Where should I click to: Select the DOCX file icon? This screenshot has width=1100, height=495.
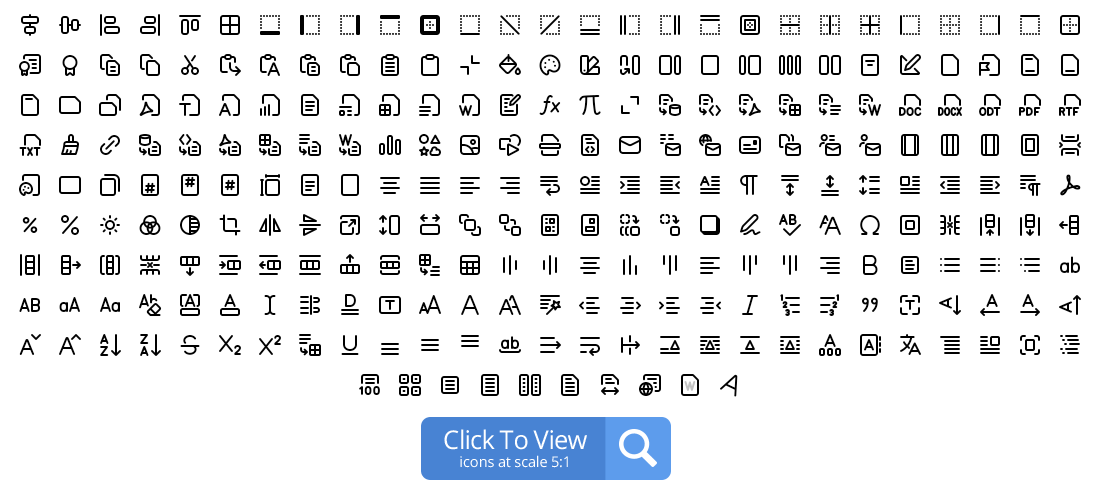tap(949, 106)
